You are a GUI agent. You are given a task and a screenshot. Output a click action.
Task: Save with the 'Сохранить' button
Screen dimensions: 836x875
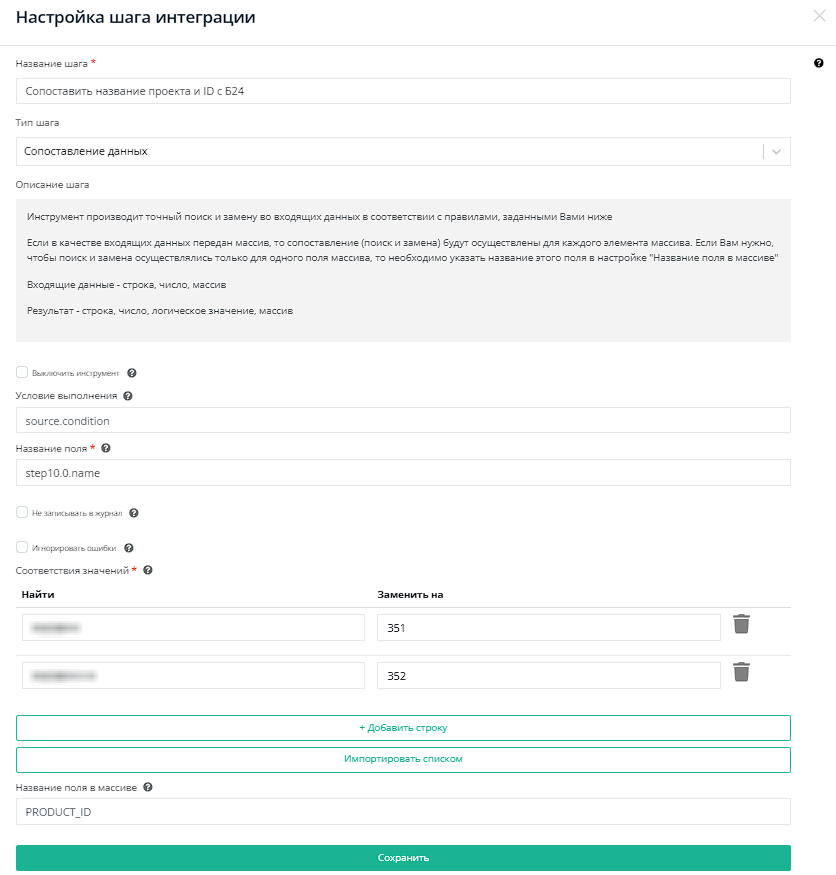click(403, 858)
